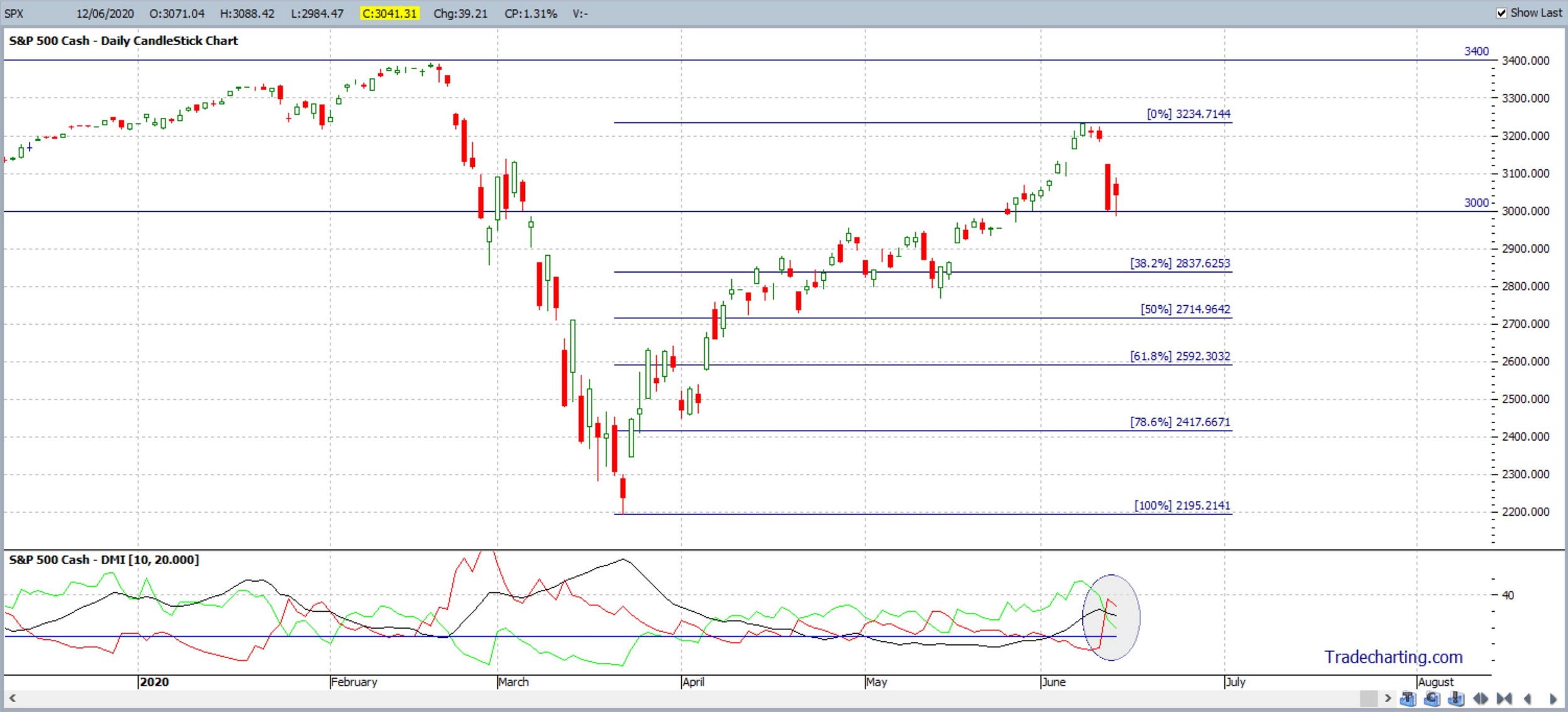Viewport: 1568px width, 712px height.
Task: Click the [50%] 2714.9642 Fibonacci label
Action: click(1185, 309)
